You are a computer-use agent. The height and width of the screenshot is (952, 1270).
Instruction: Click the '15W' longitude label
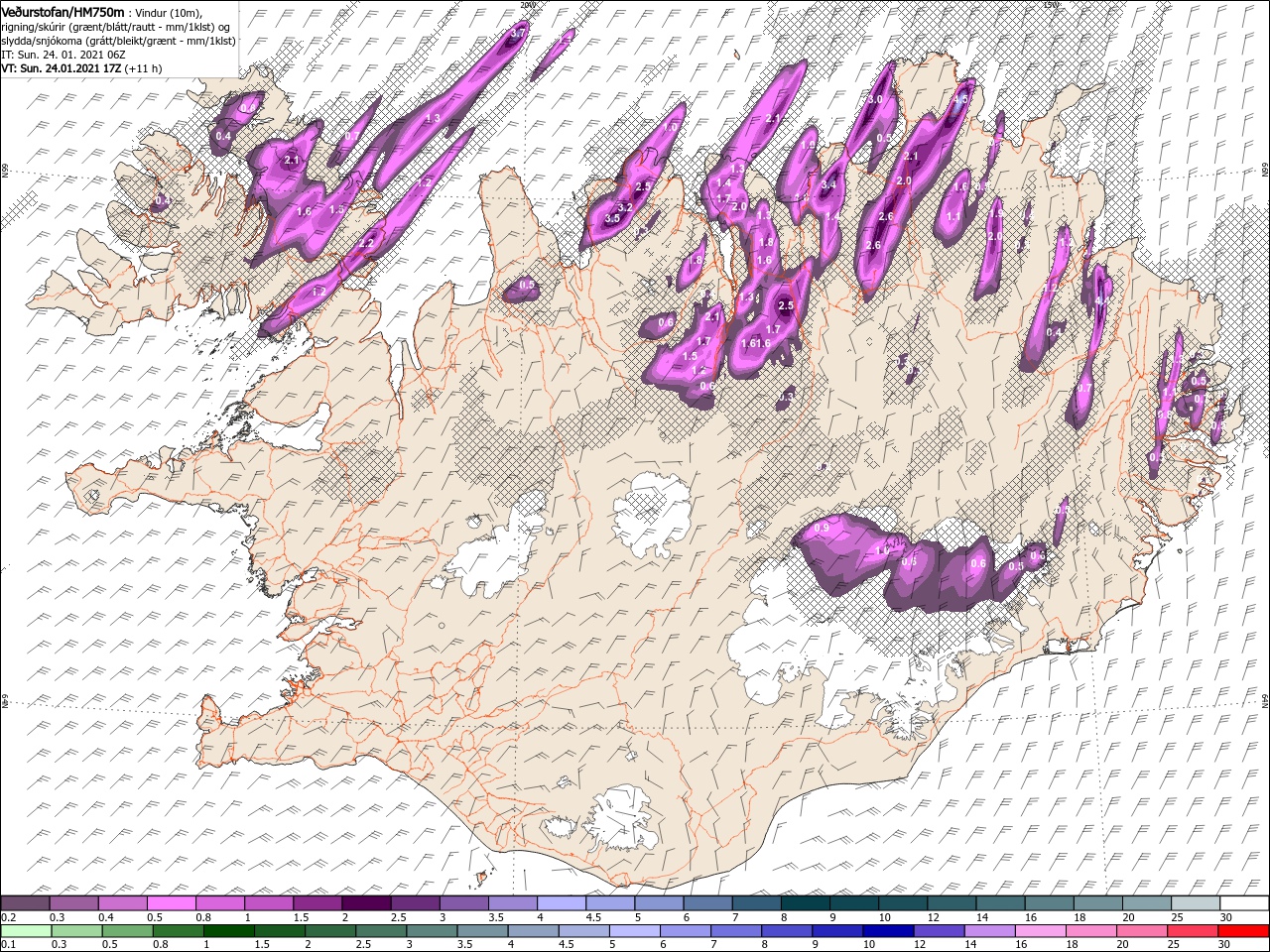(x=1052, y=4)
